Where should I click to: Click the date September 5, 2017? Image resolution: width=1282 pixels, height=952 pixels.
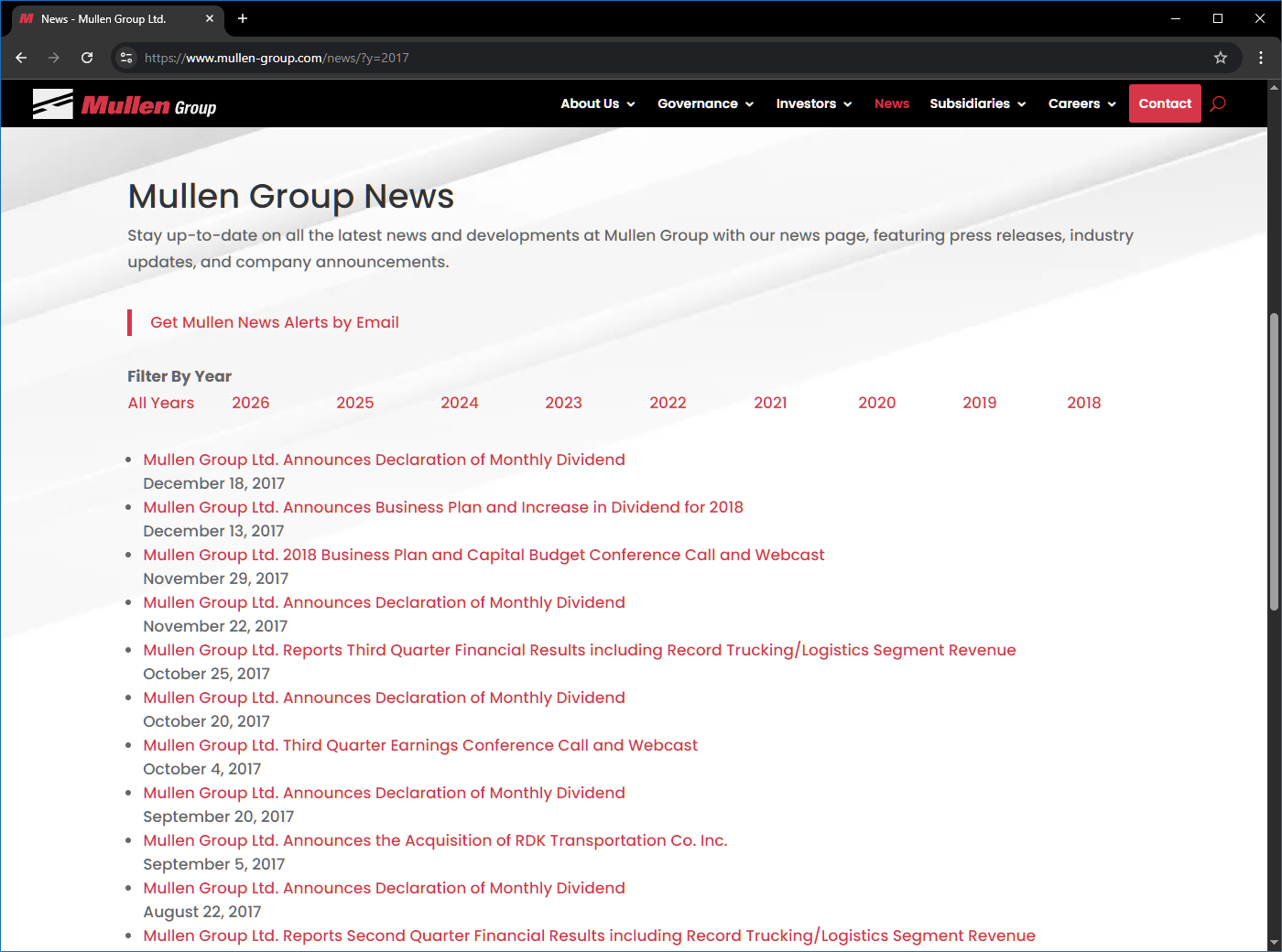coord(213,864)
